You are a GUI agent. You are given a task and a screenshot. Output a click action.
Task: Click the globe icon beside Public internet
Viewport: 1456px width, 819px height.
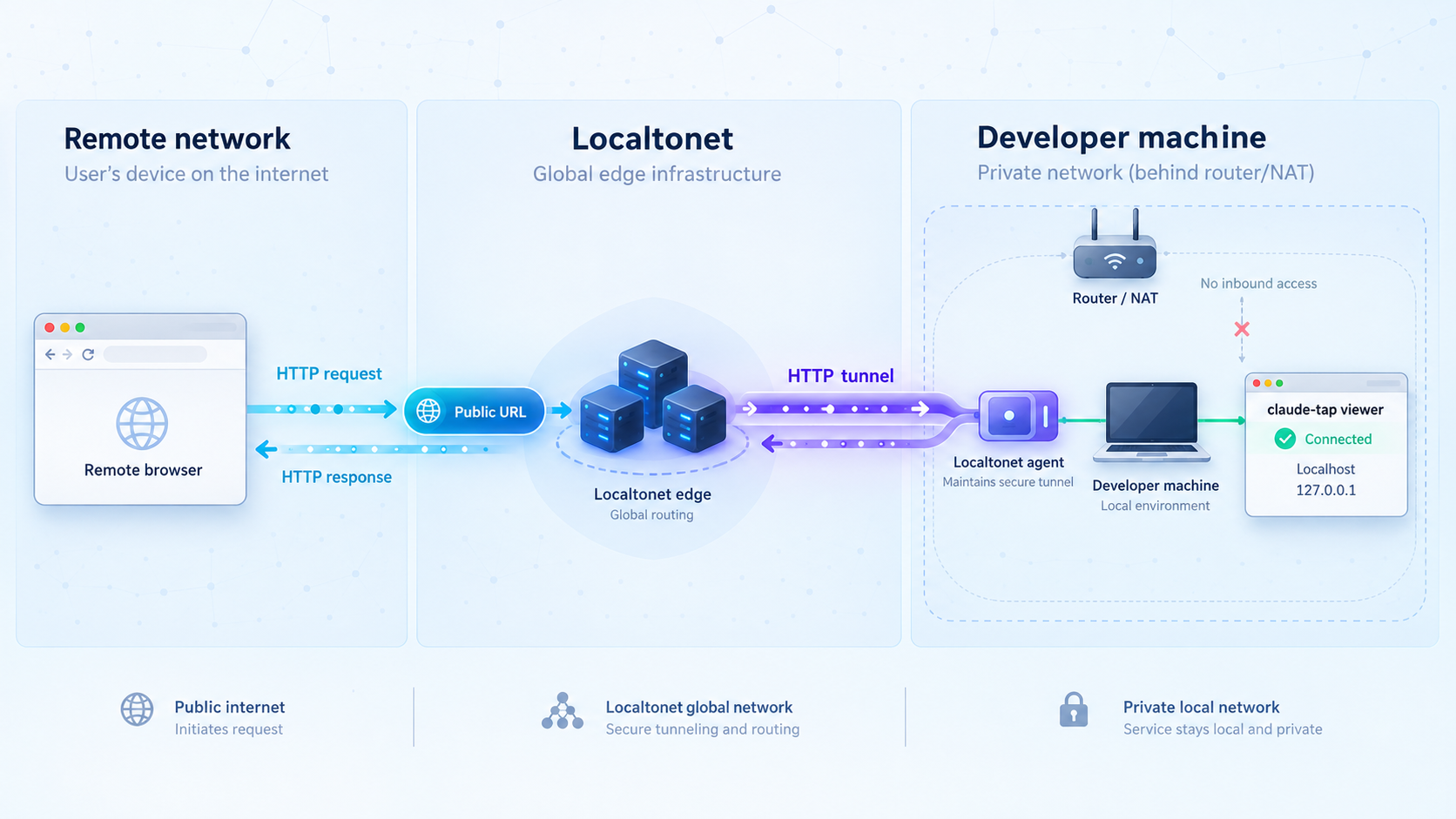137,709
